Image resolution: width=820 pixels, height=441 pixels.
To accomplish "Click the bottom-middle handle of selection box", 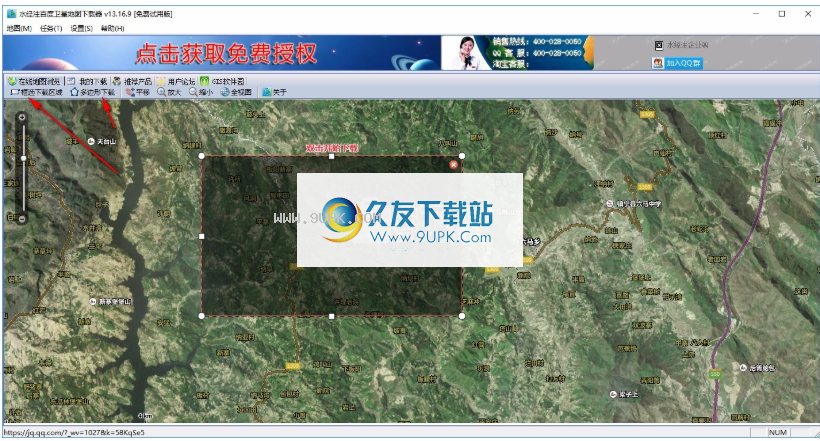I will click(332, 316).
